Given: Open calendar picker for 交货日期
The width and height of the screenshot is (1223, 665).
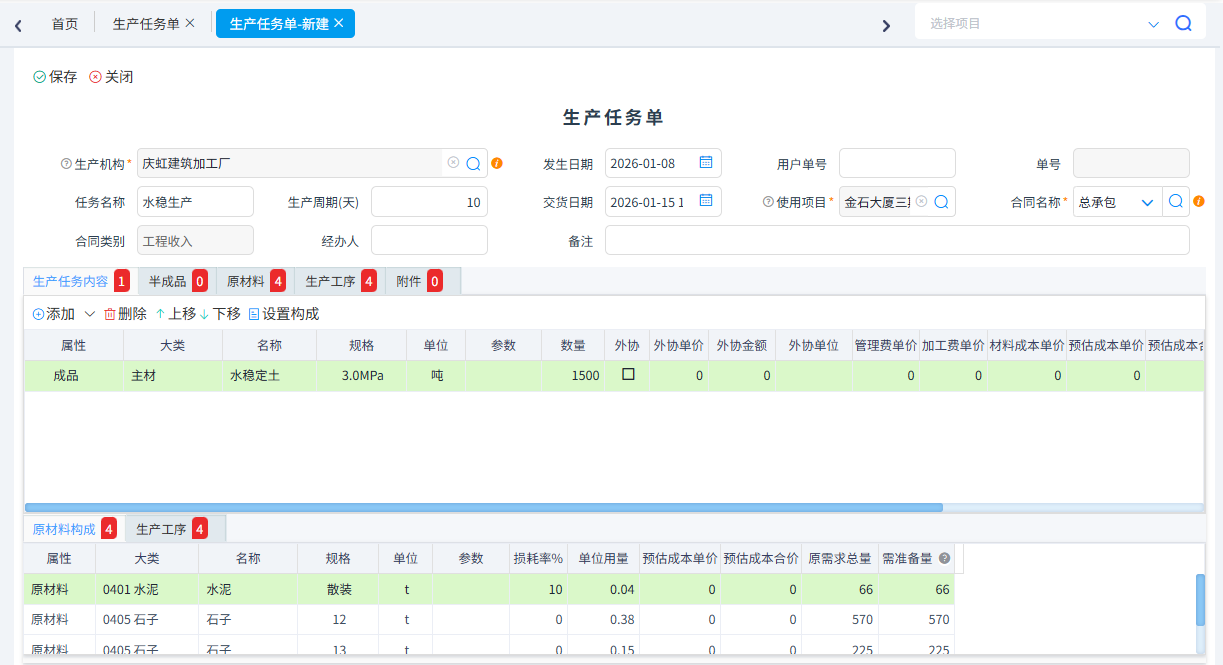Looking at the screenshot, I should [x=705, y=201].
